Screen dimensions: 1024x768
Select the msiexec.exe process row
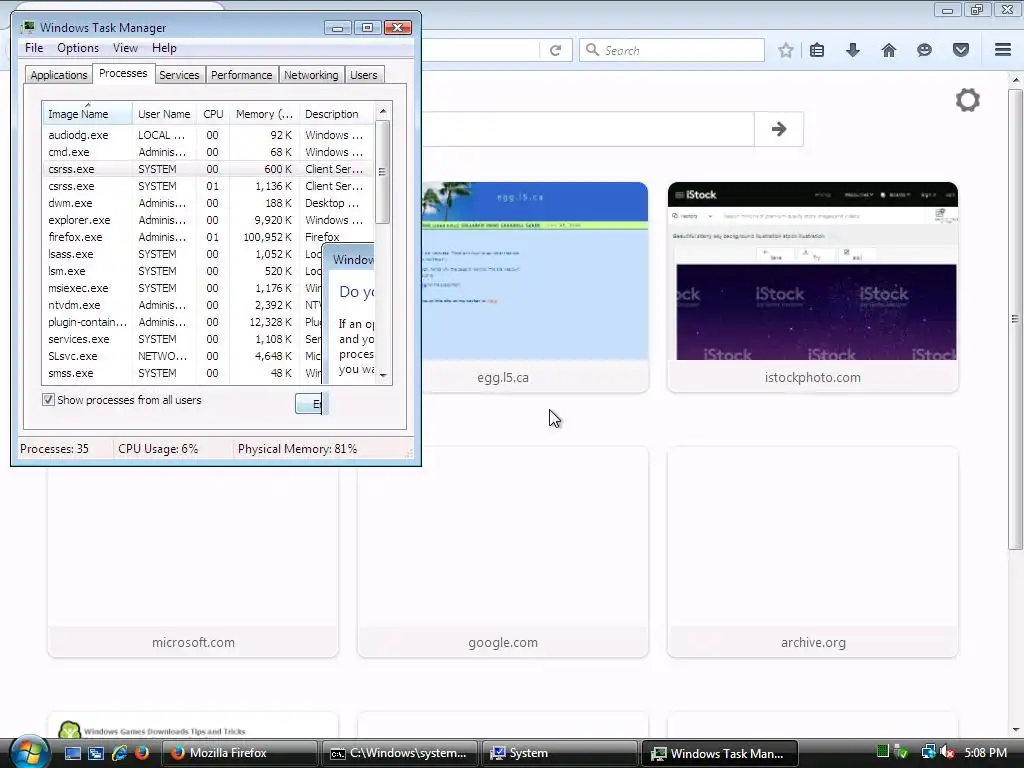click(182, 288)
